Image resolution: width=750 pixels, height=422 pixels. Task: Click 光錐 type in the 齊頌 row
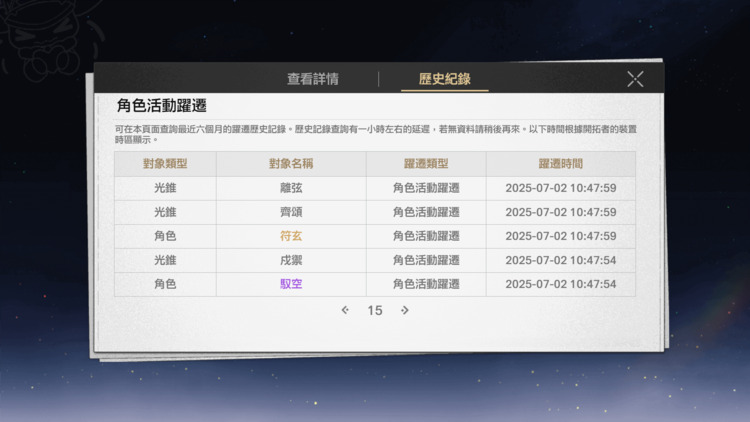pos(165,212)
